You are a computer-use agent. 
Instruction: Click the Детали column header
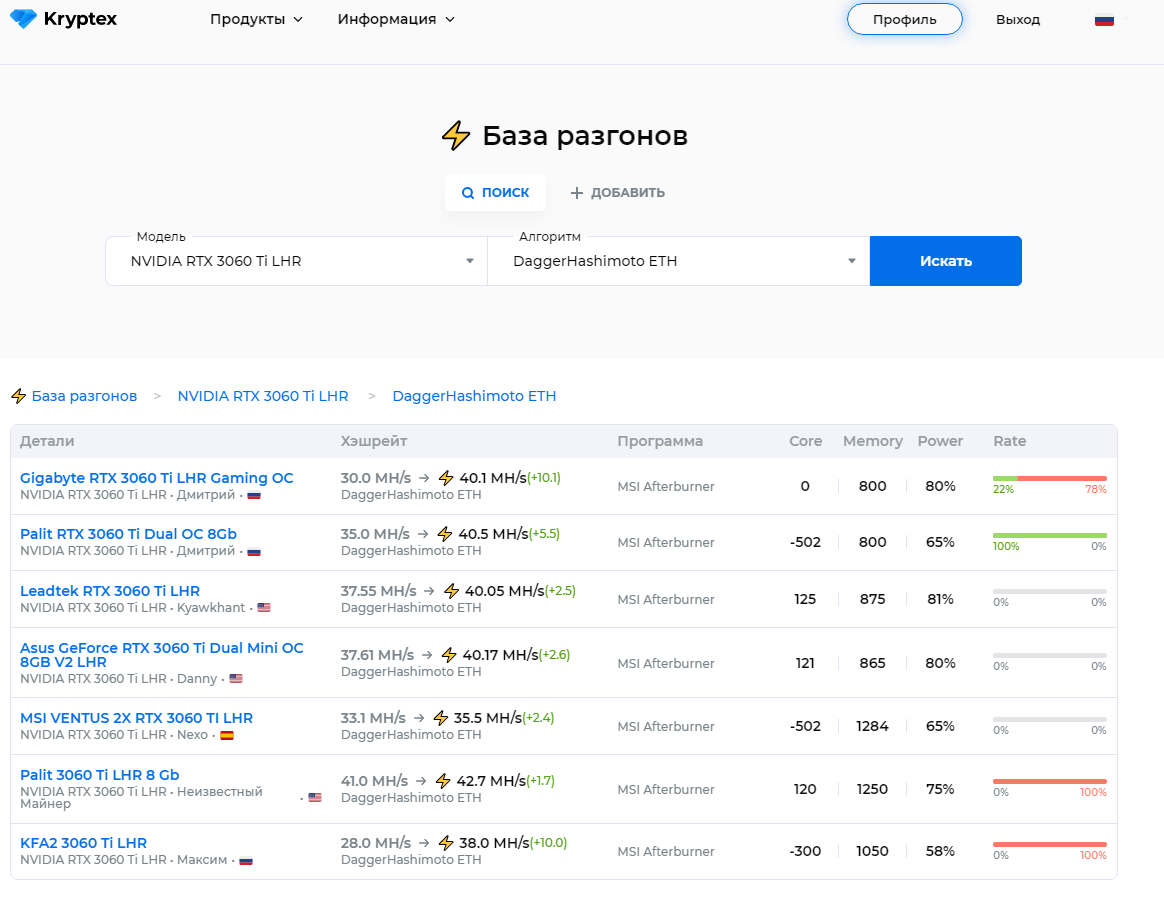point(47,441)
